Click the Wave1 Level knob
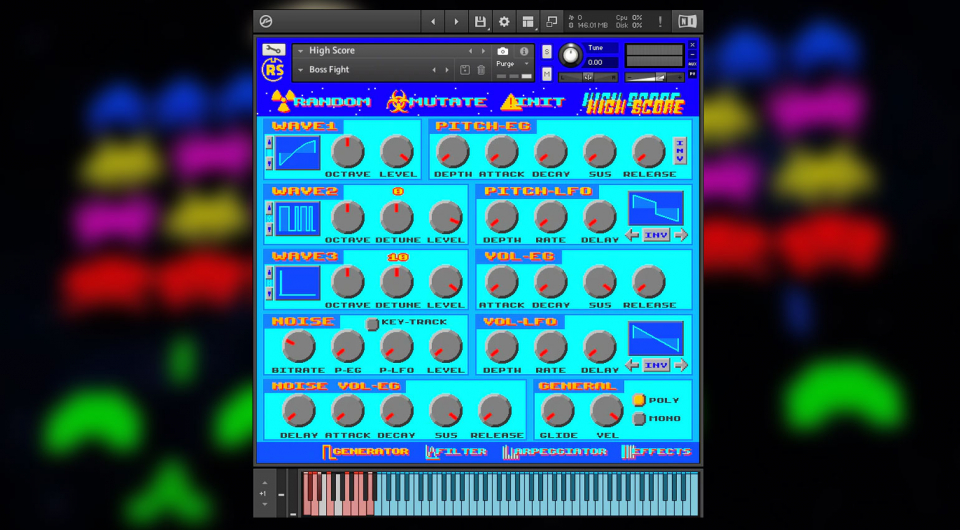960x530 pixels. (397, 152)
